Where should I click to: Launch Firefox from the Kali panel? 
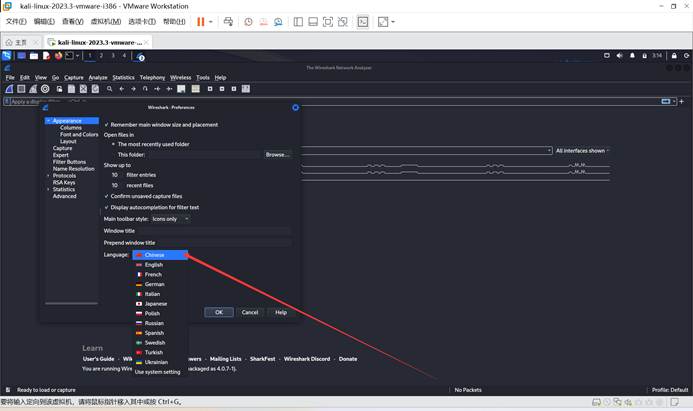[x=58, y=56]
